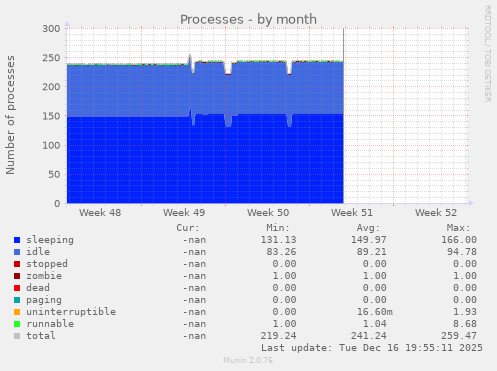Click the zombie legend color swatch

tap(17, 276)
